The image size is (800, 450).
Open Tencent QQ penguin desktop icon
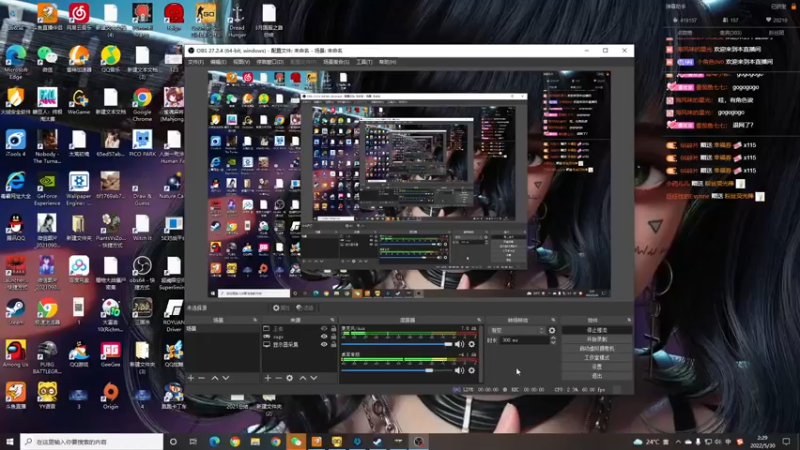(x=15, y=228)
